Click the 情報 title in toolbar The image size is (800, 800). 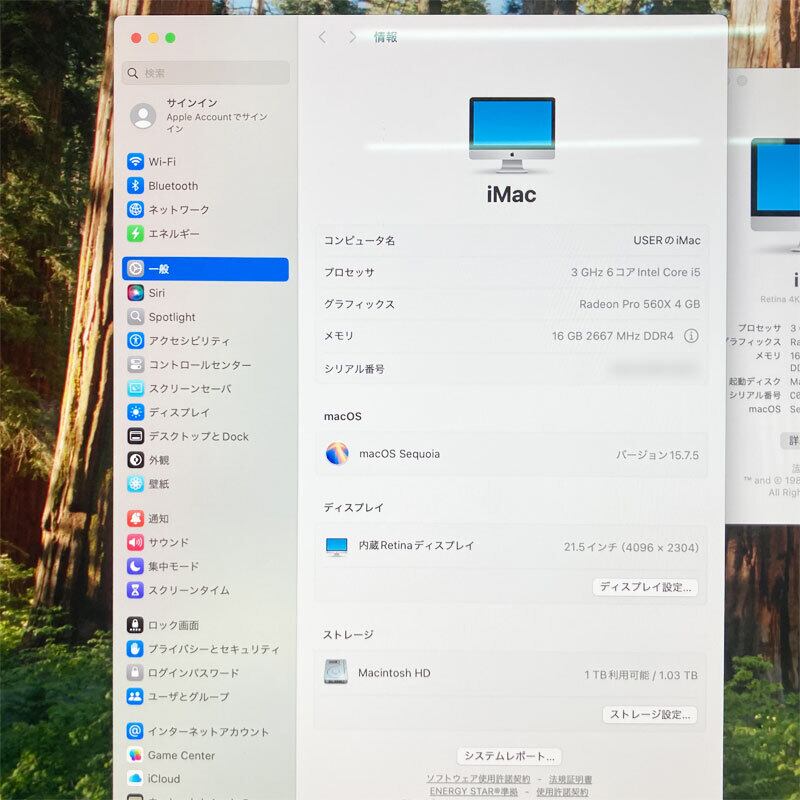pos(385,37)
